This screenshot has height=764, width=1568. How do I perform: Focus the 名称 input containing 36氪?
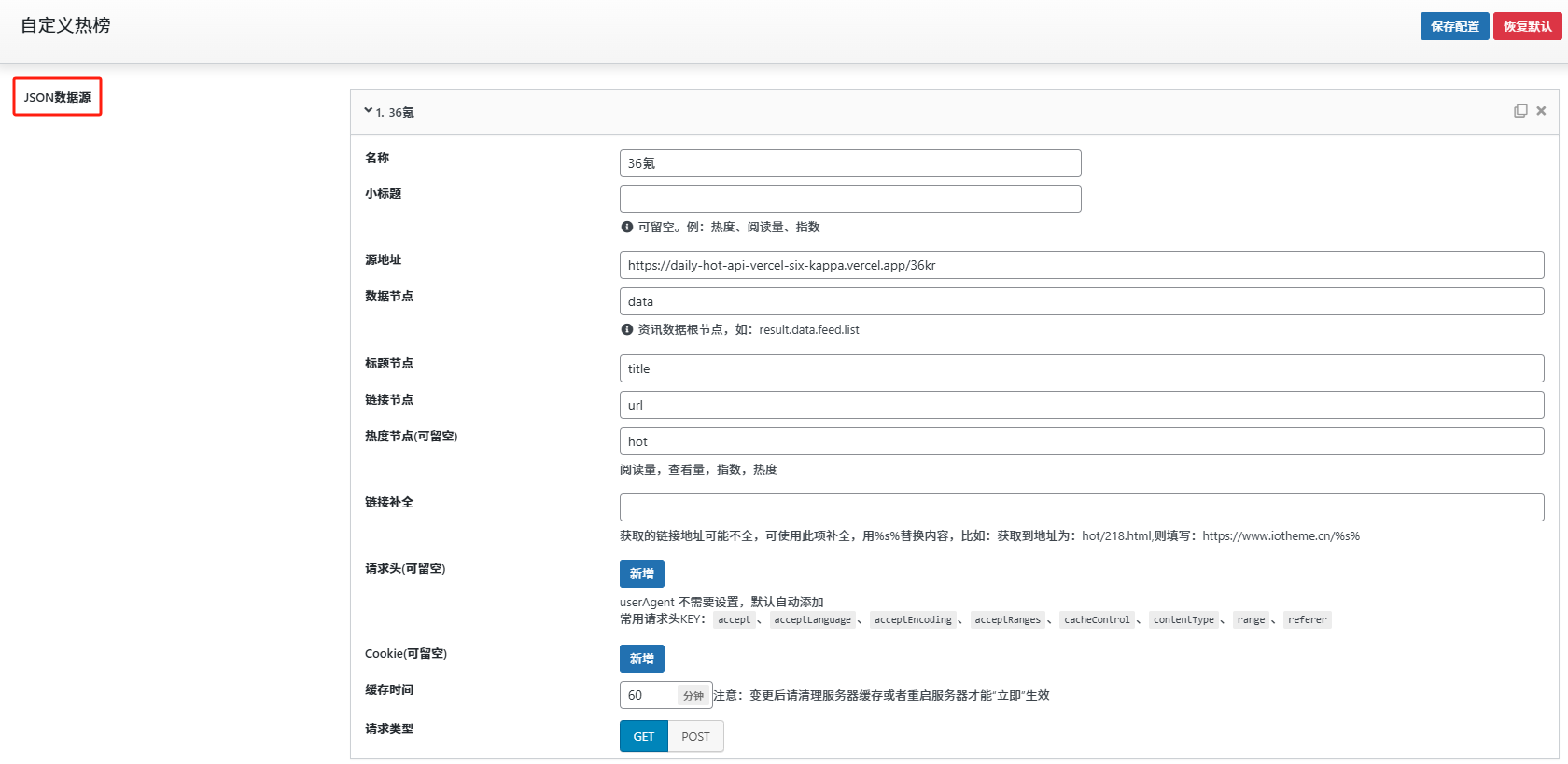[850, 163]
